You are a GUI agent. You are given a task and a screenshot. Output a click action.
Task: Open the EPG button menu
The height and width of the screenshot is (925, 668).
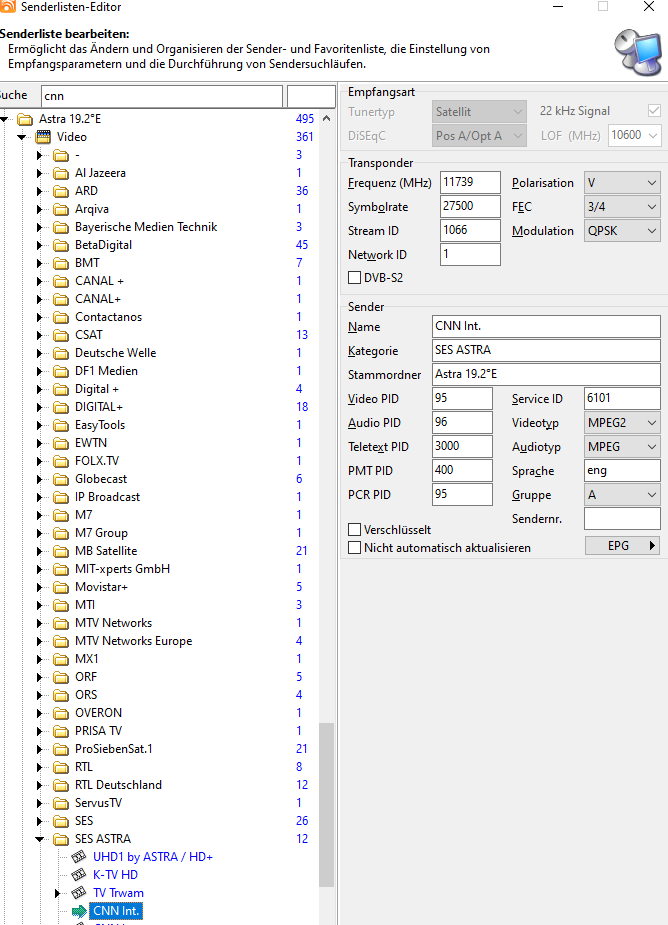tap(622, 546)
